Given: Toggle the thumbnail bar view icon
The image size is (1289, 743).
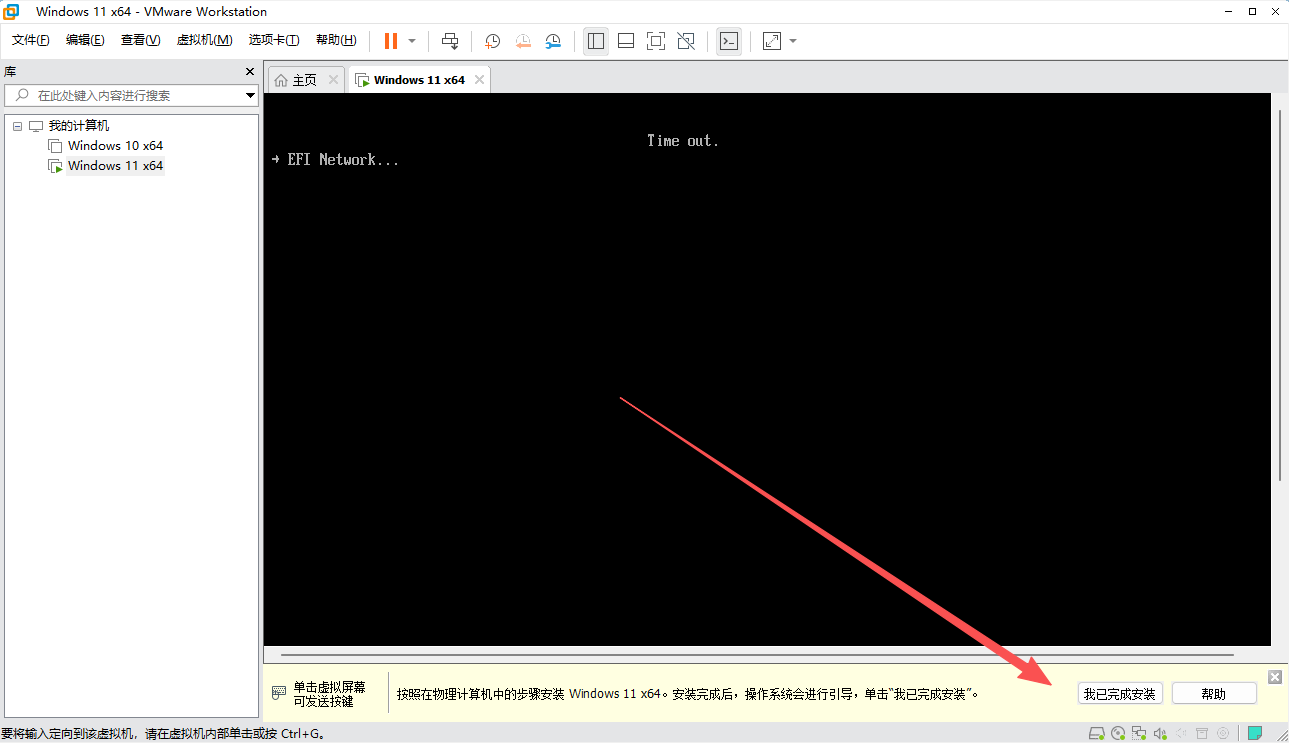Looking at the screenshot, I should [626, 41].
